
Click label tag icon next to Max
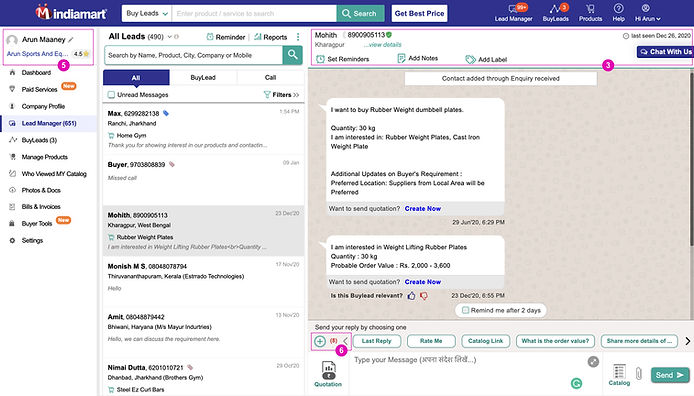[x=166, y=113]
